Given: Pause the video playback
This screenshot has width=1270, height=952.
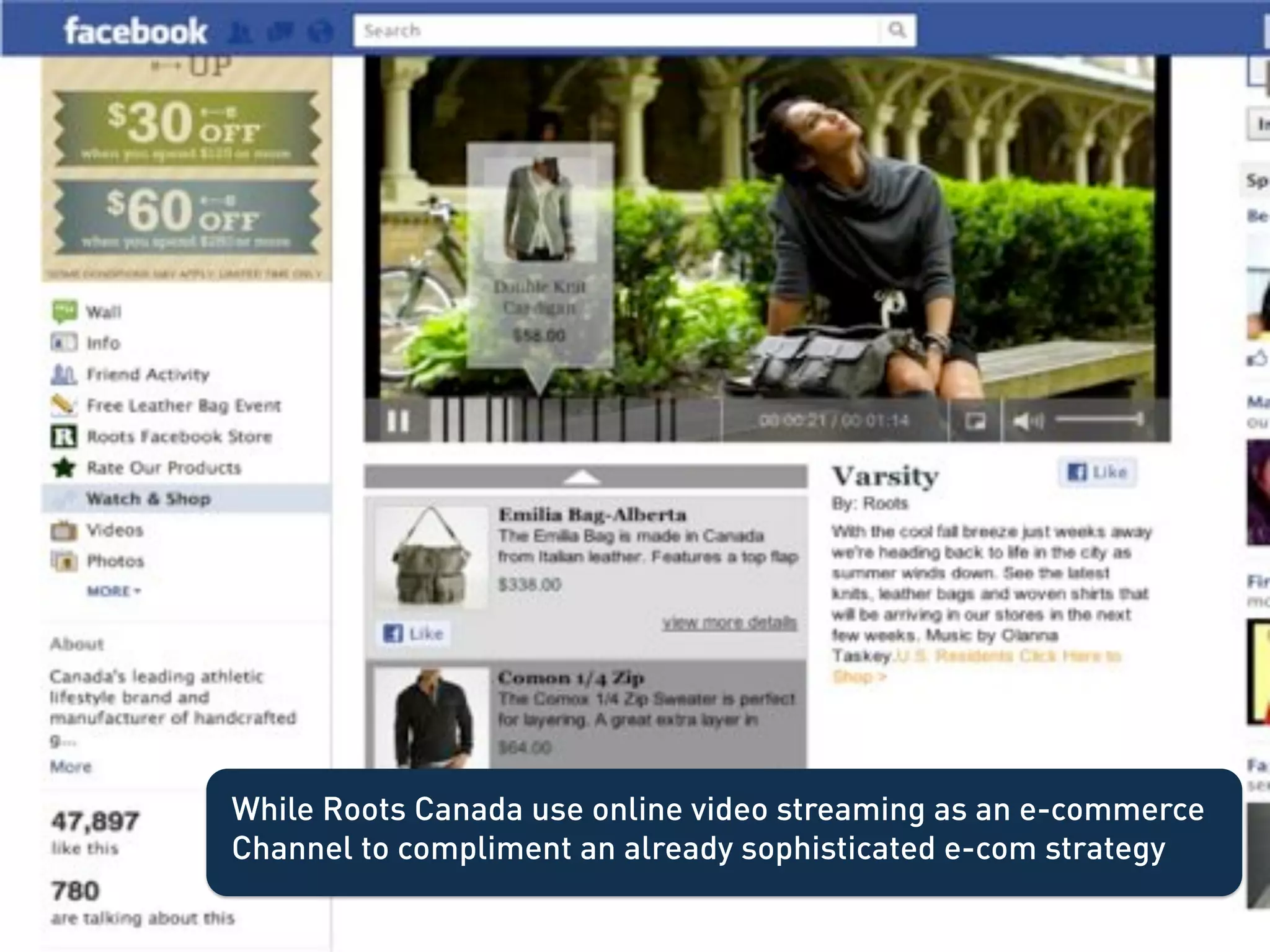Looking at the screenshot, I should coord(398,421).
